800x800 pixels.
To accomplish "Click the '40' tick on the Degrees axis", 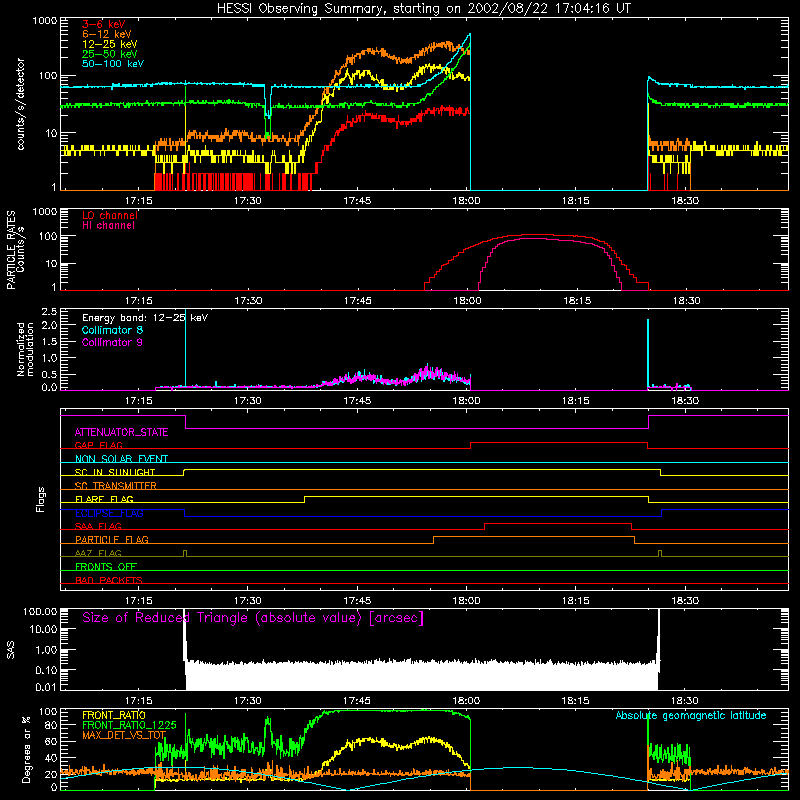I will pos(52,759).
